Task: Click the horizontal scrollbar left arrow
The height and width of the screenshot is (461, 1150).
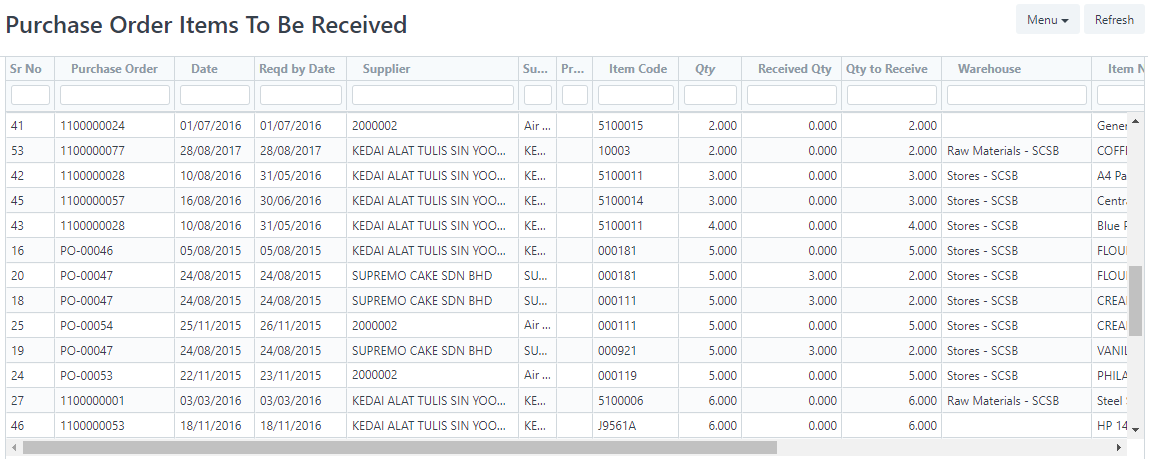Action: [x=13, y=447]
